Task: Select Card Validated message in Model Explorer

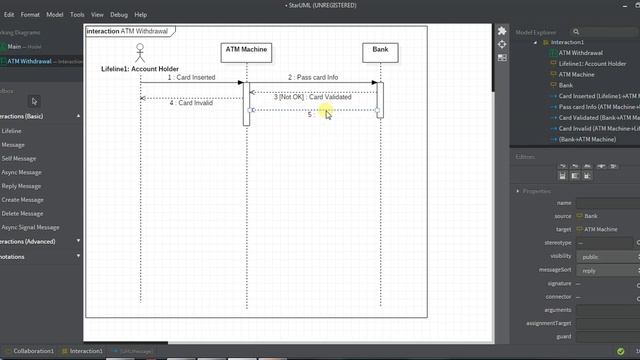Action: click(599, 118)
